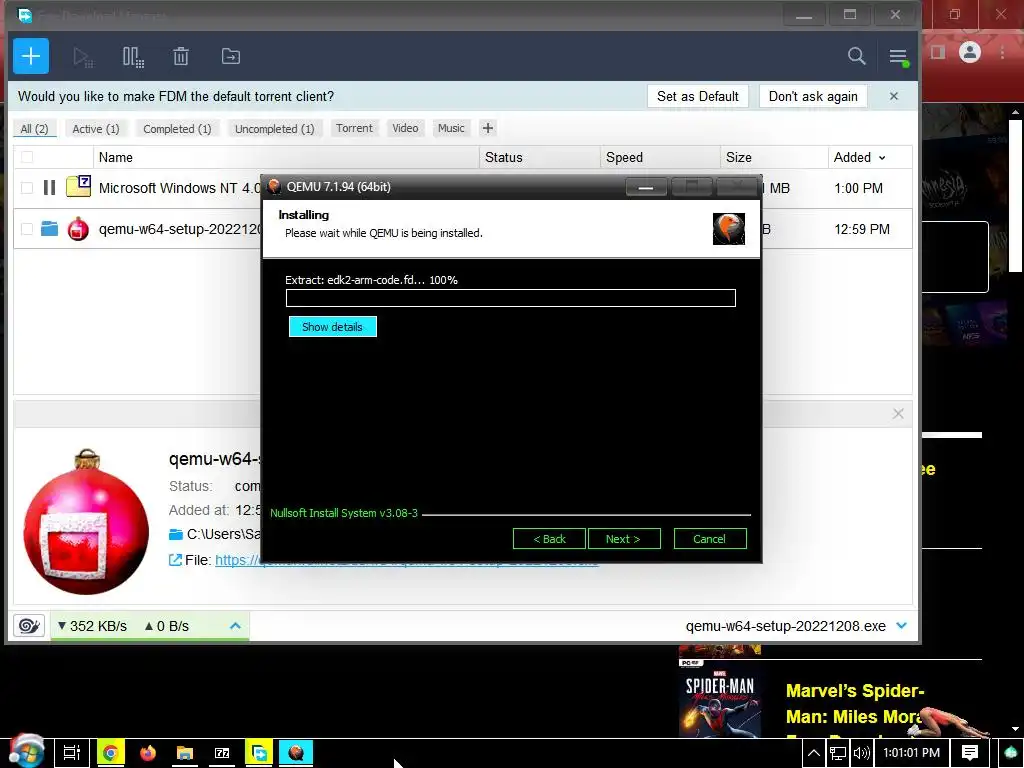Switch to Free Download Manager on taskbar
Image resolution: width=1024 pixels, height=768 pixels.
tap(259, 753)
